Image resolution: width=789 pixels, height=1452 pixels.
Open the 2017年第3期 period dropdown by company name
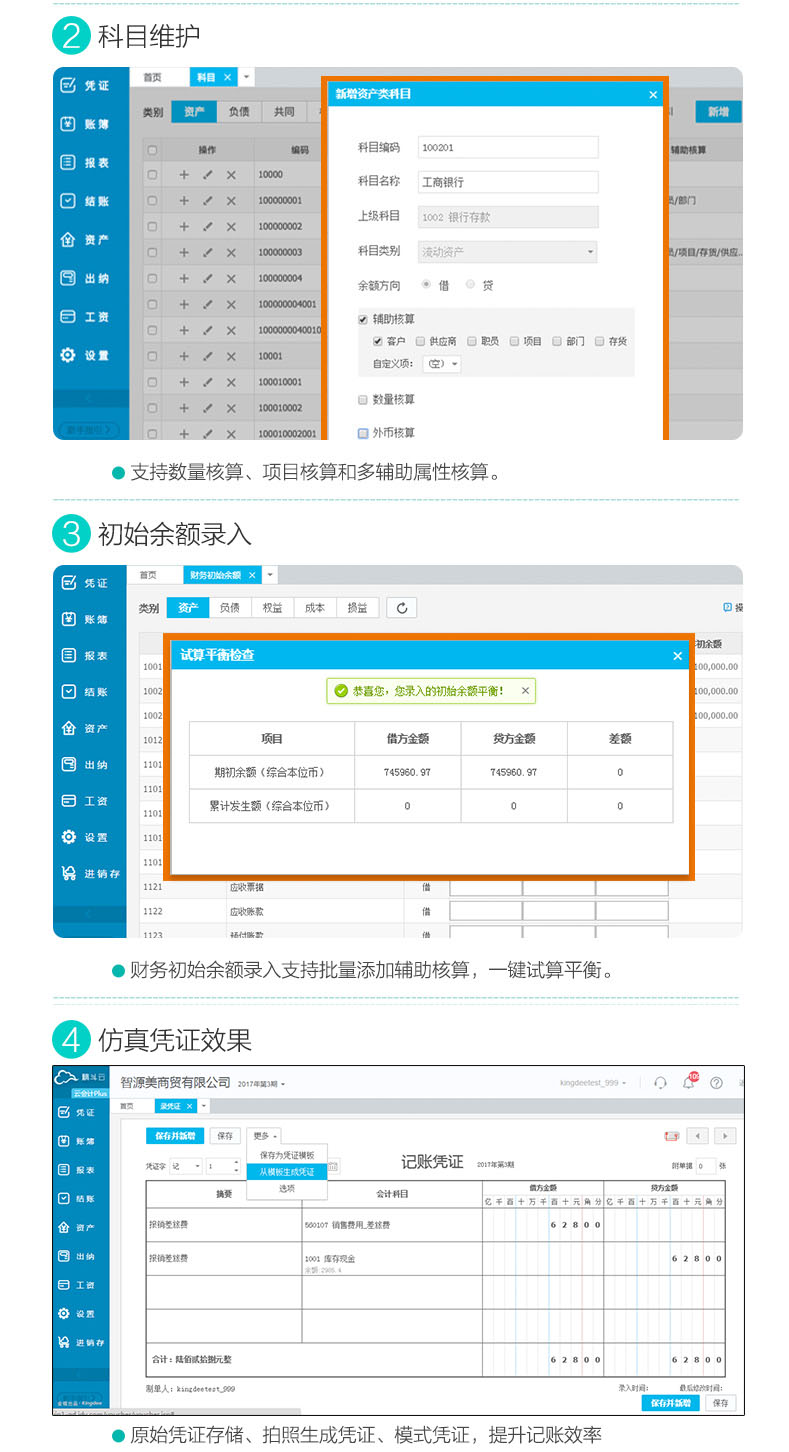pos(263,1083)
